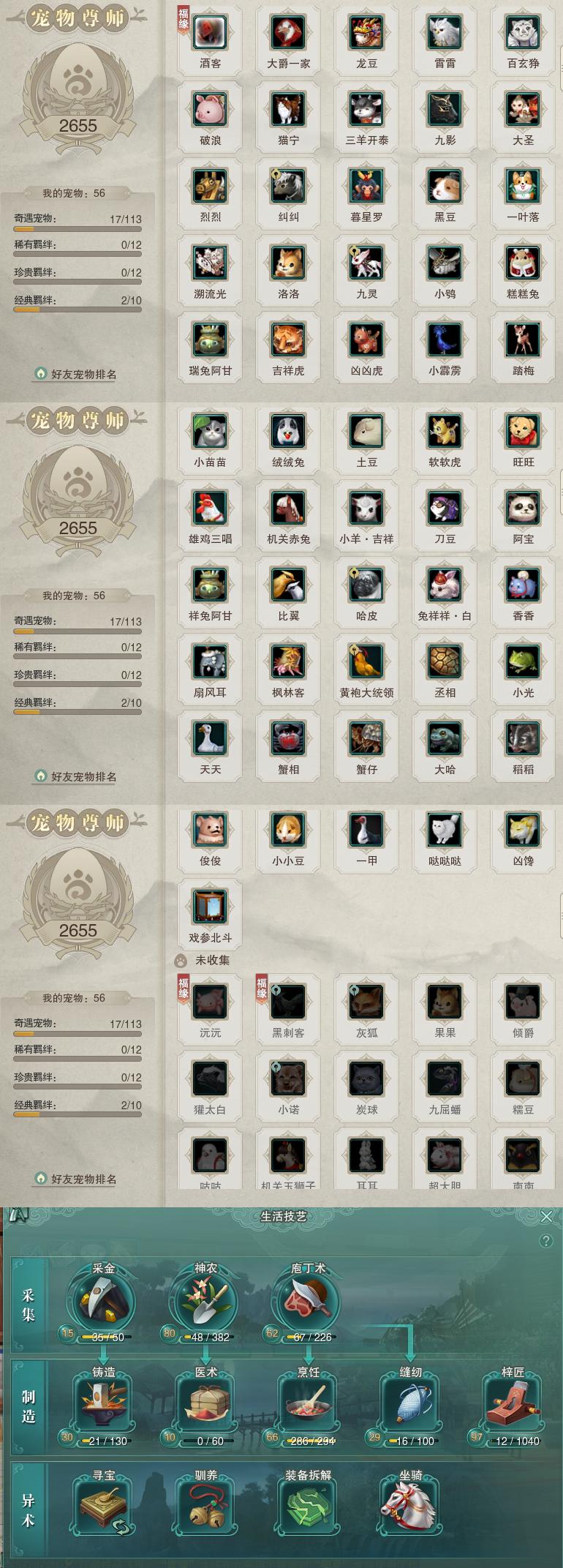
Task: Click the 戏参北斗 lantern pet icon
Action: pyautogui.click(x=210, y=907)
